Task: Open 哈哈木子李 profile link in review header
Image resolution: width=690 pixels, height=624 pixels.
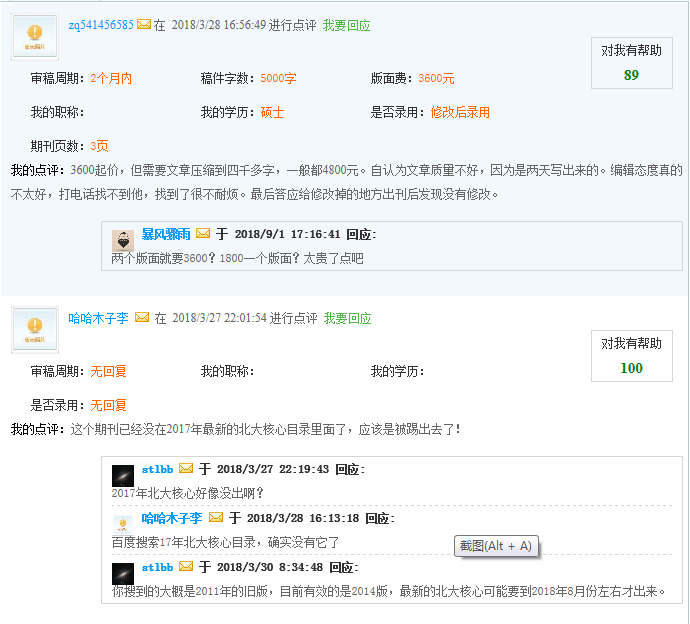Action: (x=98, y=318)
